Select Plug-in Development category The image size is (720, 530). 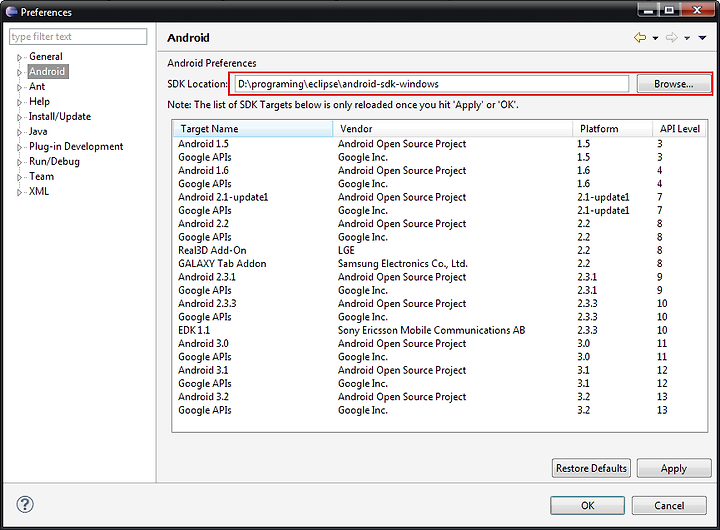[x=76, y=147]
